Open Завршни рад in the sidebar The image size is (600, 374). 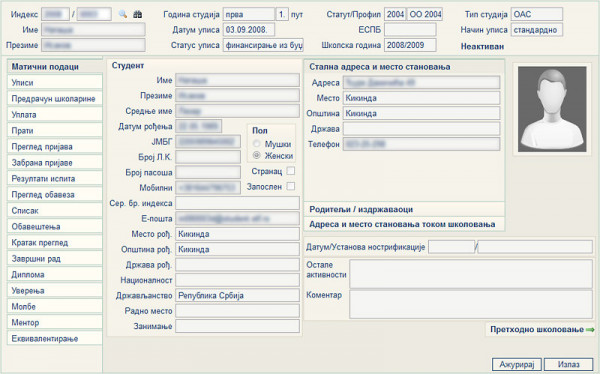pos(55,259)
